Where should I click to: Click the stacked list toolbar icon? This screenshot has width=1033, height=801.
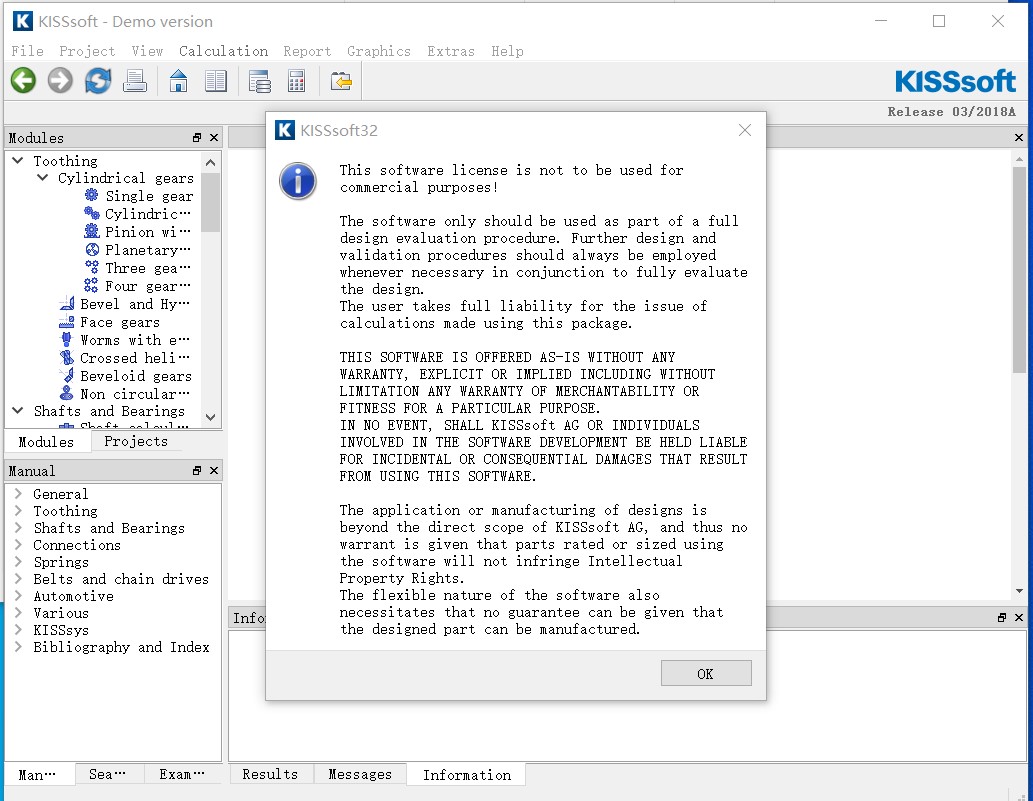click(260, 81)
